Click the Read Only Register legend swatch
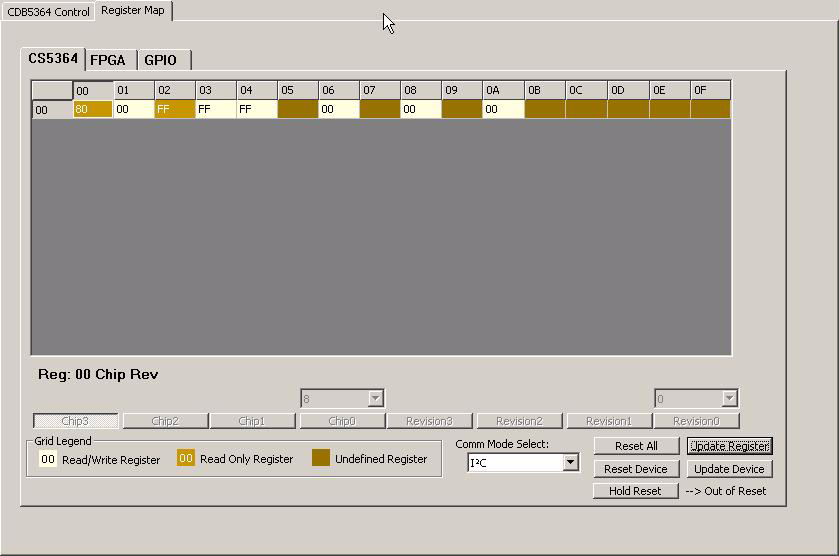This screenshot has width=839, height=556. (186, 458)
